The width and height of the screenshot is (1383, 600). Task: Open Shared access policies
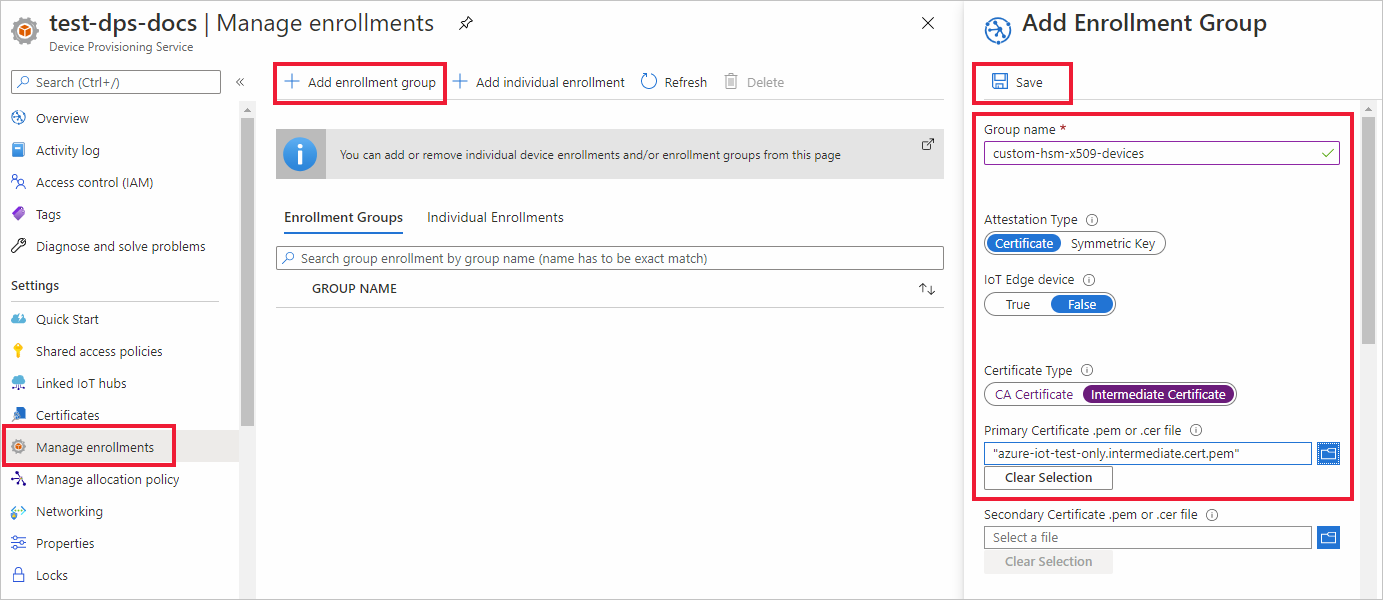pos(99,351)
